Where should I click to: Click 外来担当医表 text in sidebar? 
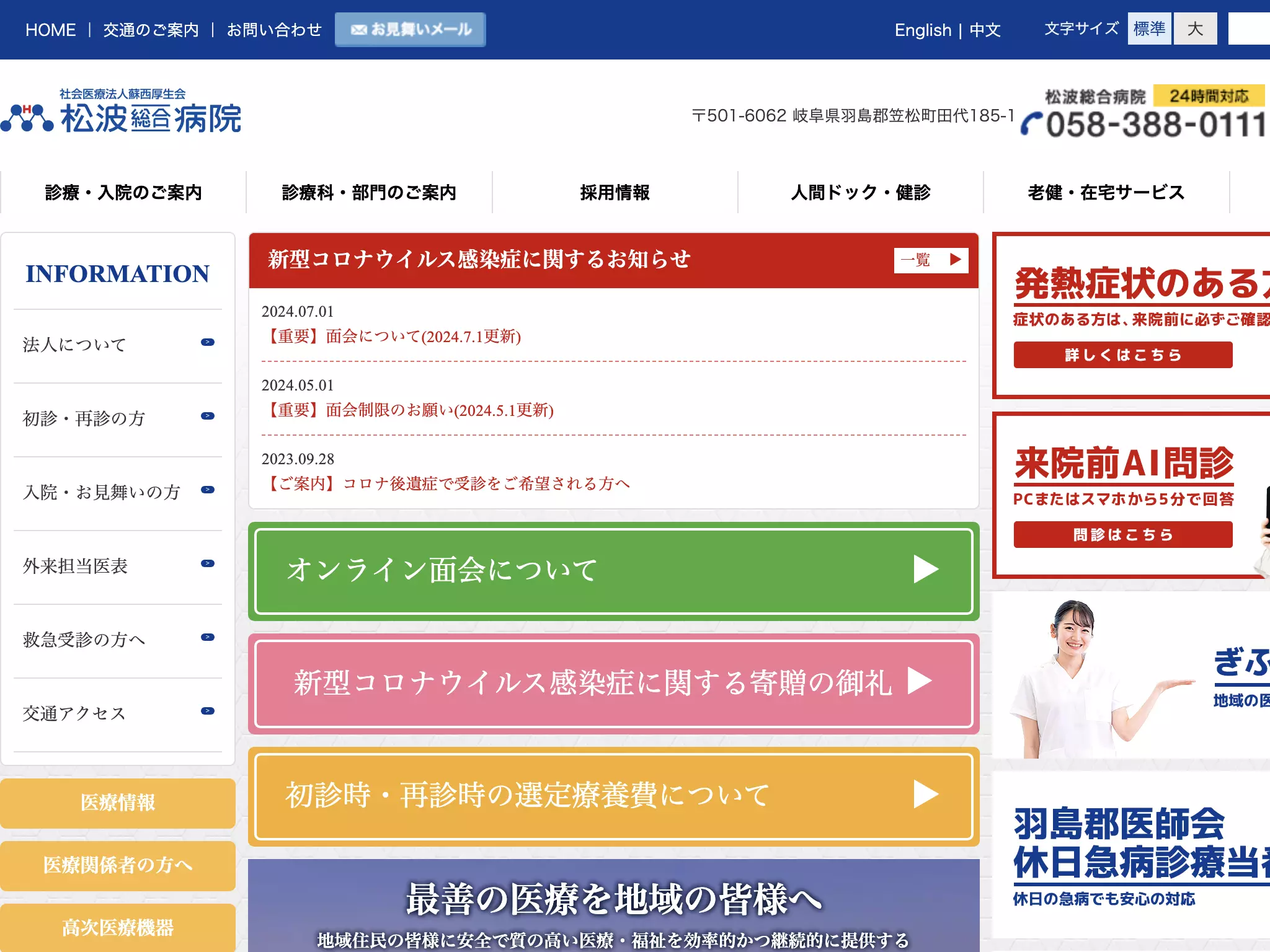click(x=75, y=566)
